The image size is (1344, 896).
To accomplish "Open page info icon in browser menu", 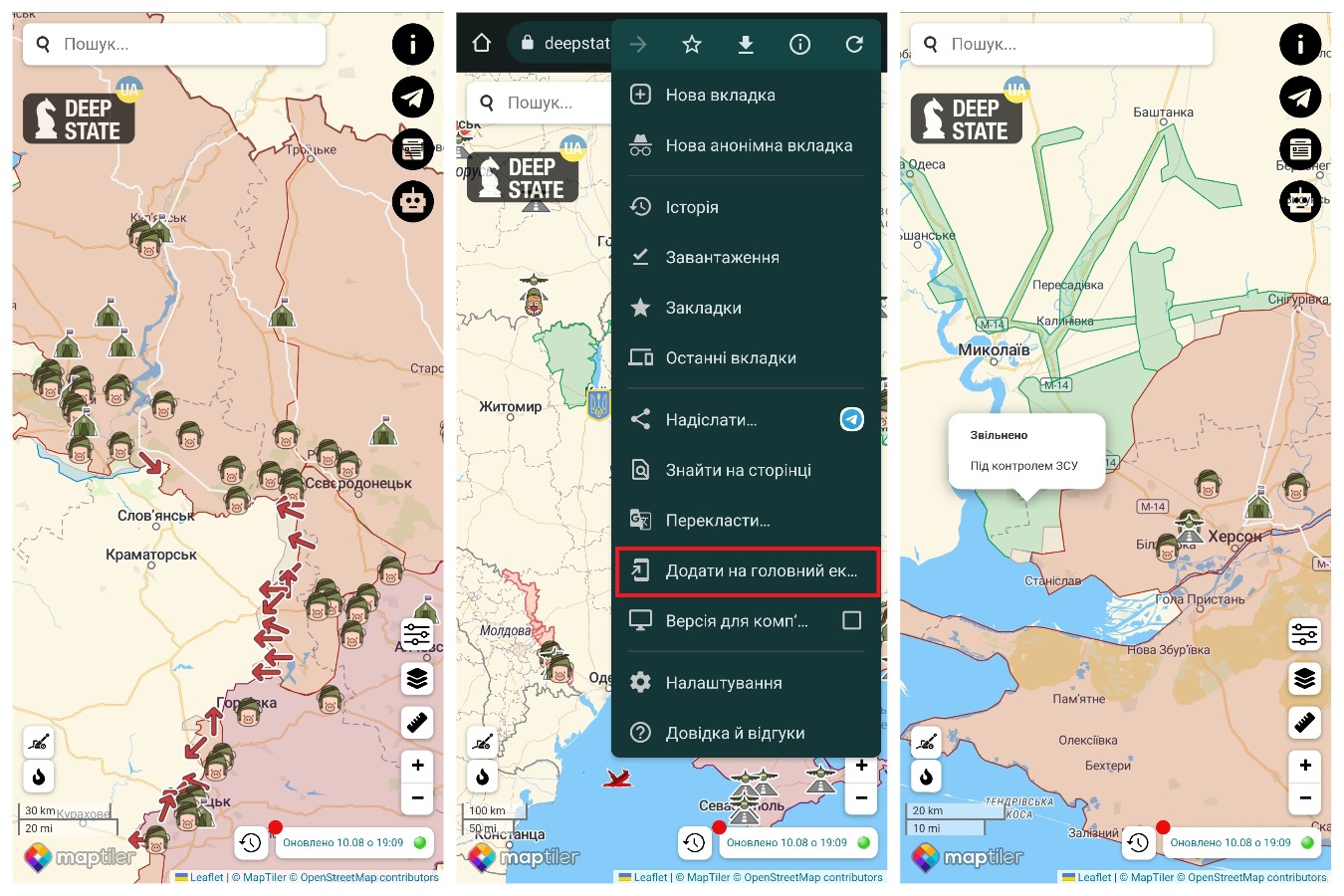I will 799,44.
